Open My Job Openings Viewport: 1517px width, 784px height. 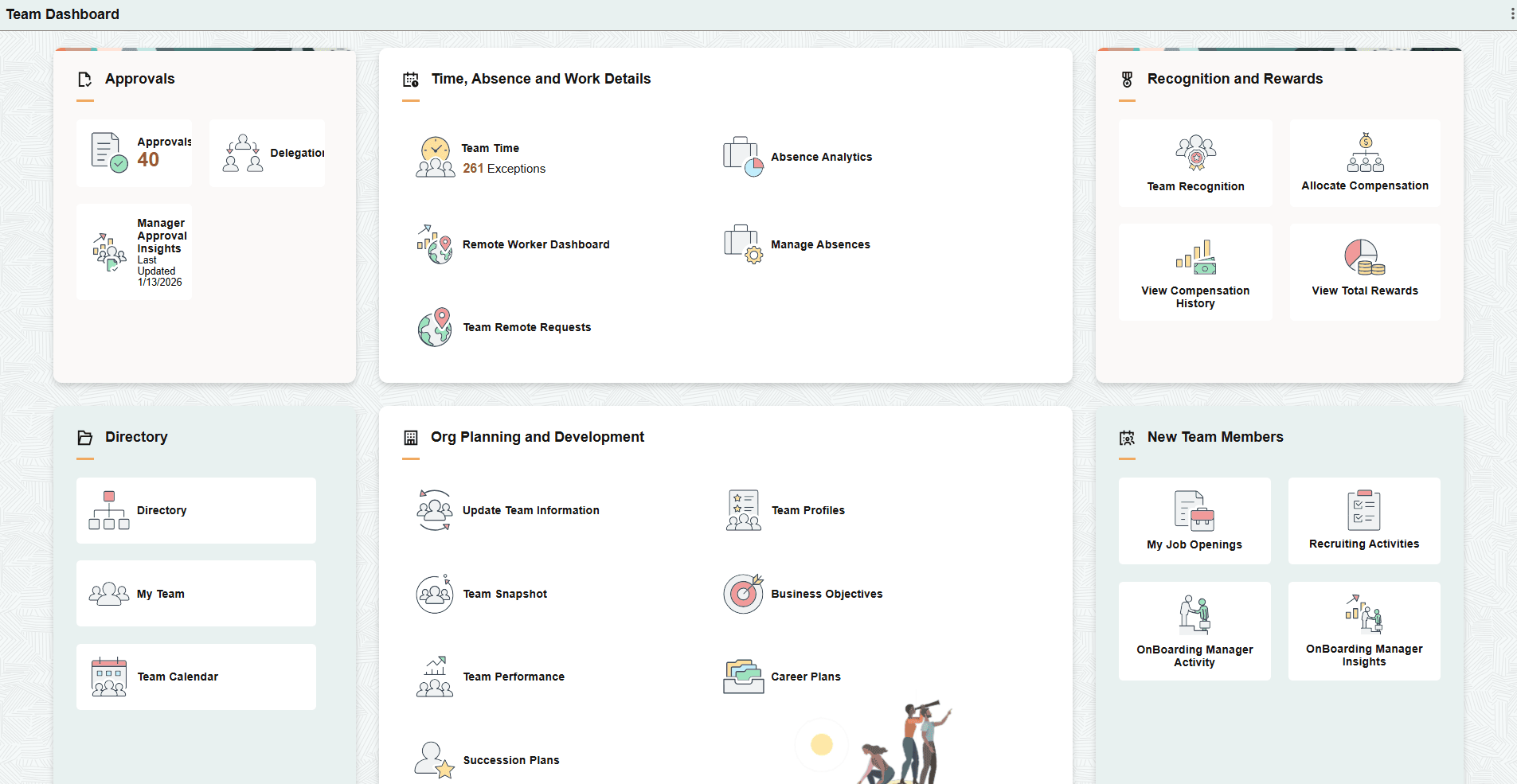1194,521
